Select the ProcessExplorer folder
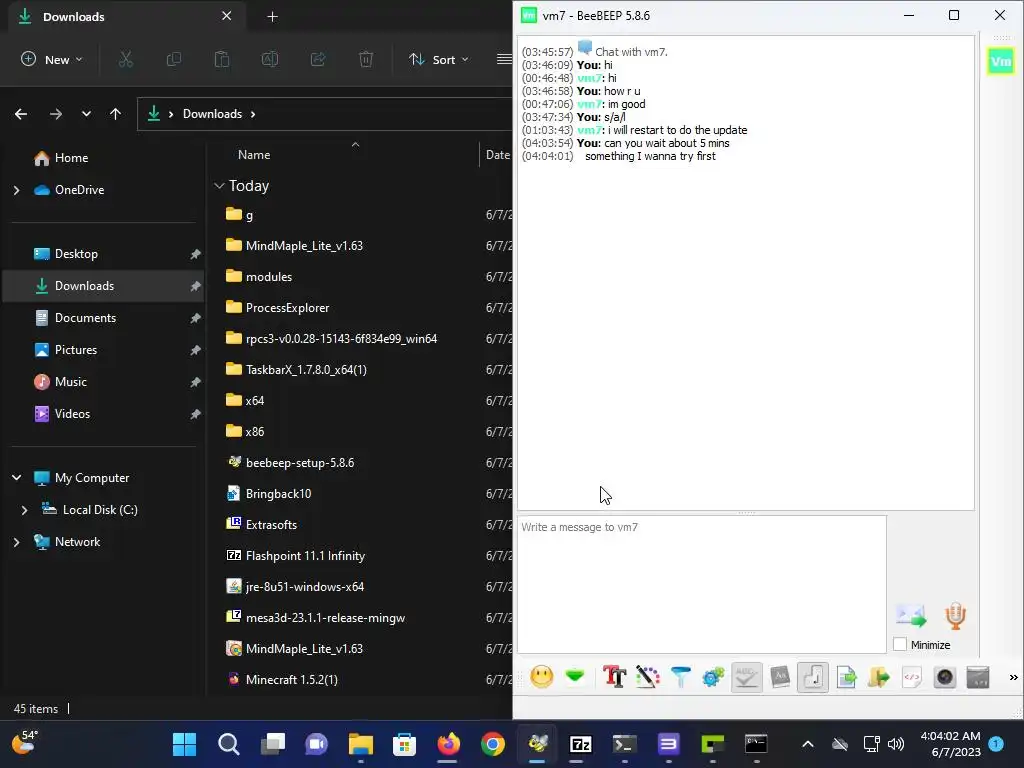Viewport: 1024px width, 768px height. click(277, 308)
